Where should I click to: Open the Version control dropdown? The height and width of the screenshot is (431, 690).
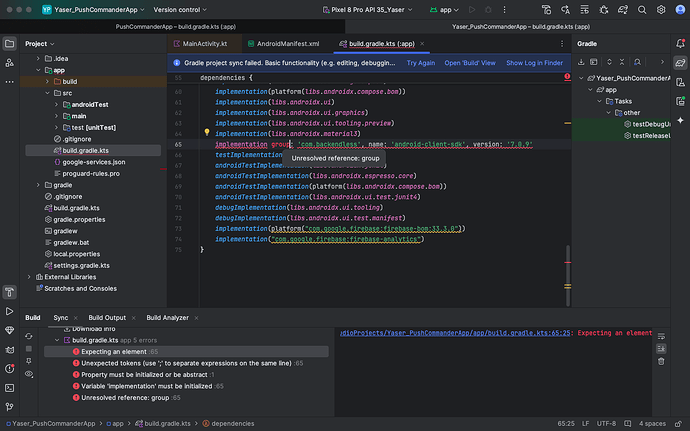(x=180, y=10)
